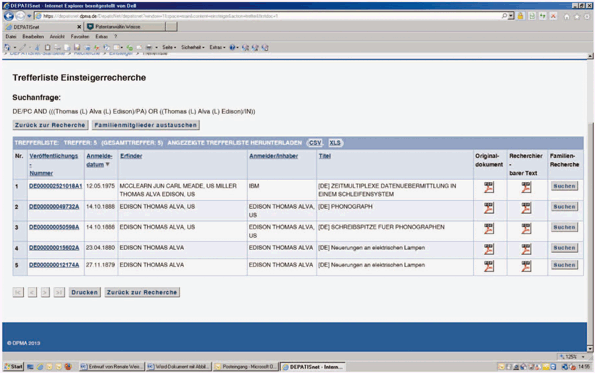The height and width of the screenshot is (373, 595).
Task: Click the printer icon in command bar
Action: point(149,47)
